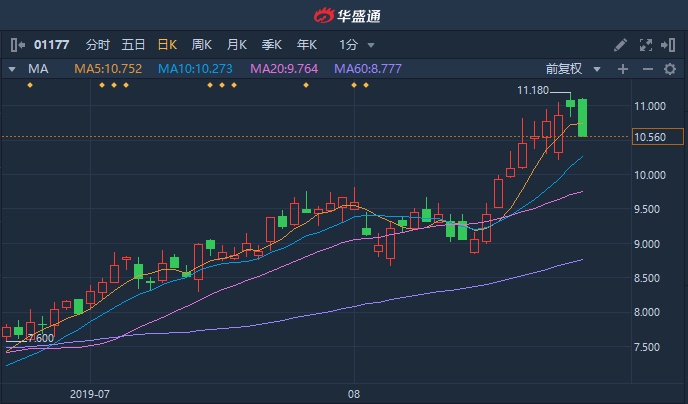Image resolution: width=688 pixels, height=404 pixels.
Task: Show the 年K yearly chart
Action: 306,45
